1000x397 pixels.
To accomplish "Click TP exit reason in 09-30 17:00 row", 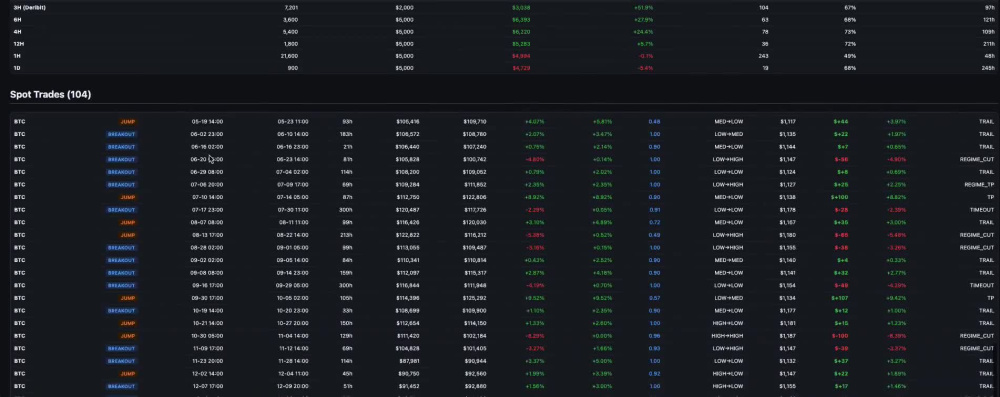I will pos(991,298).
